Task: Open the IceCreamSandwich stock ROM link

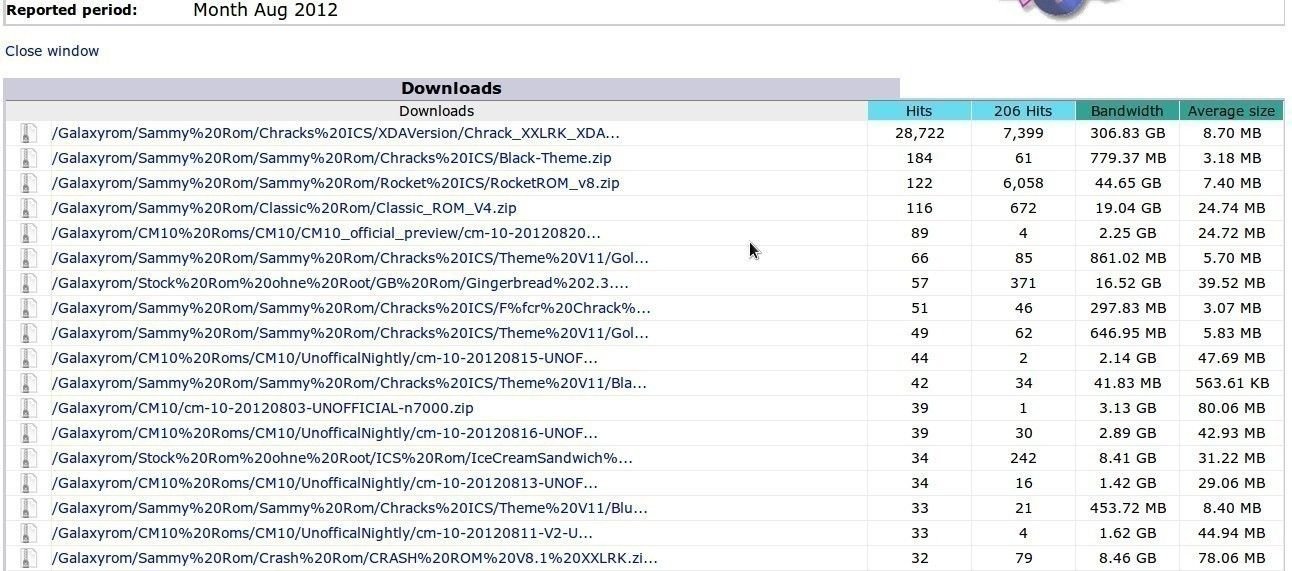Action: tap(342, 458)
